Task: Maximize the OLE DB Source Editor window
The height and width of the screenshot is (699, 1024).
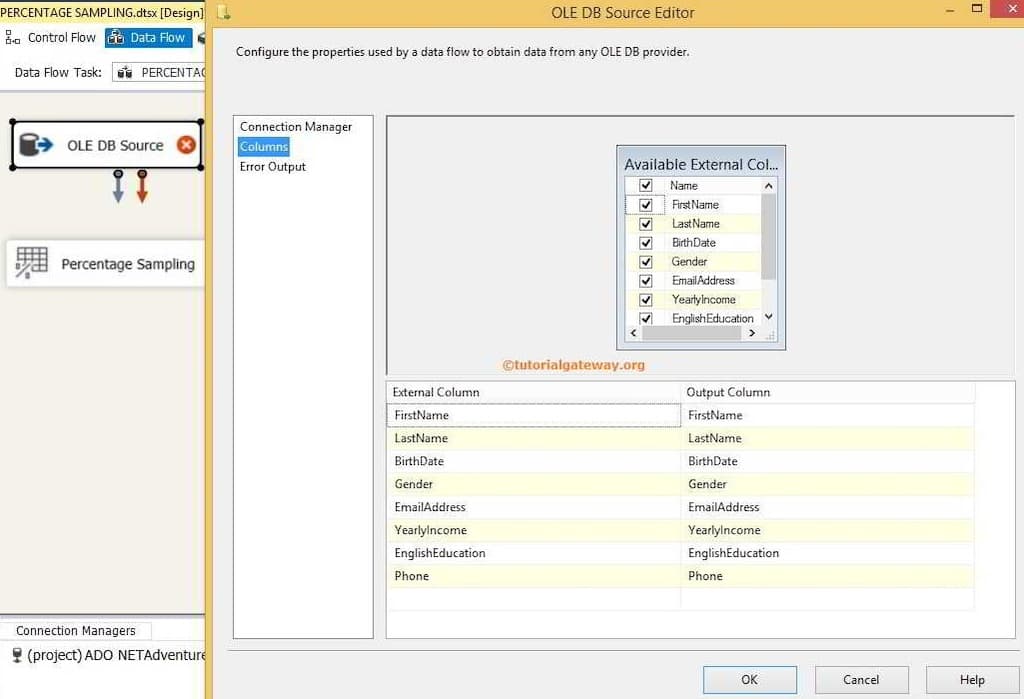Action: click(x=977, y=8)
